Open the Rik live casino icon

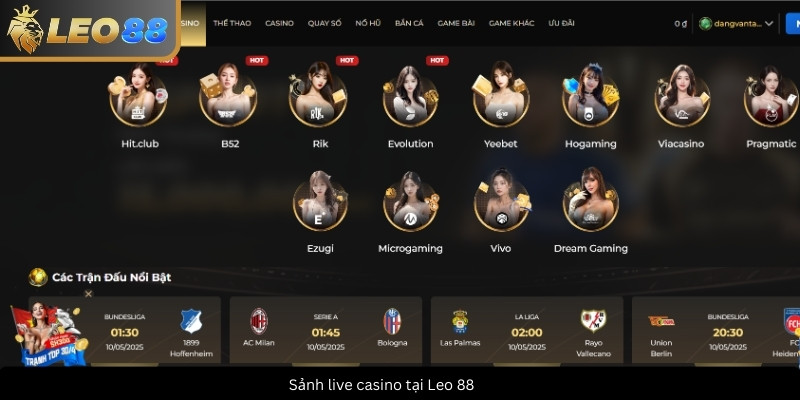pyautogui.click(x=318, y=96)
